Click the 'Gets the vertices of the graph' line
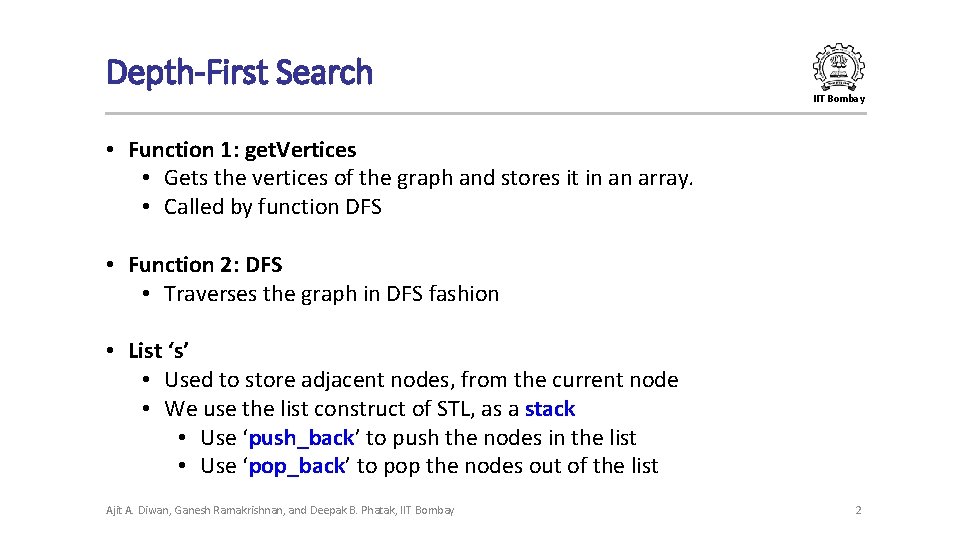Viewport: 960px width, 540px height. (428, 178)
